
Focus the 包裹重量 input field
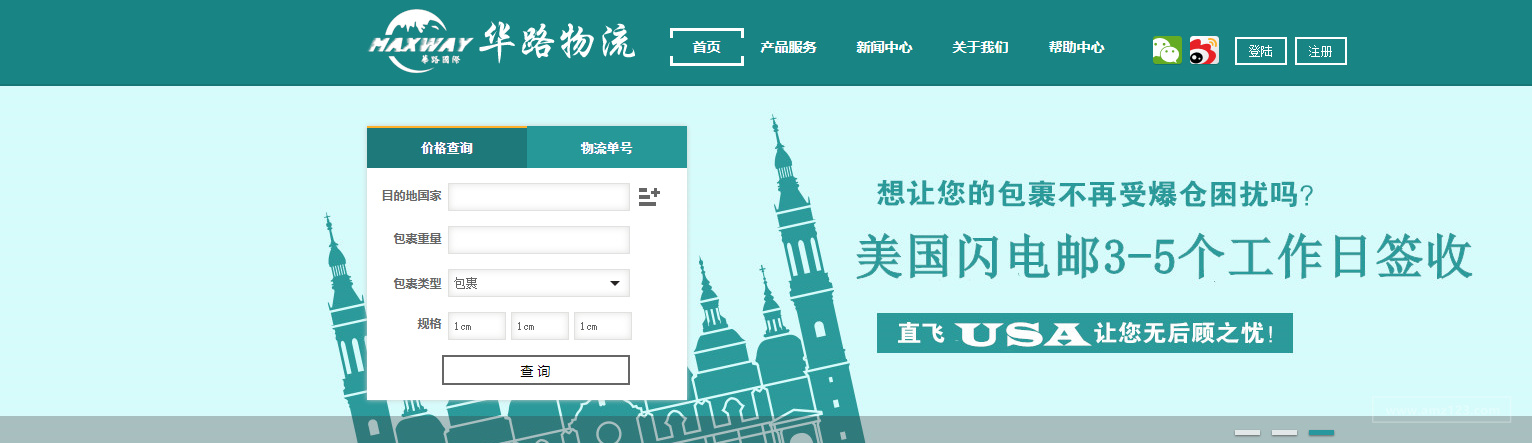coord(539,240)
